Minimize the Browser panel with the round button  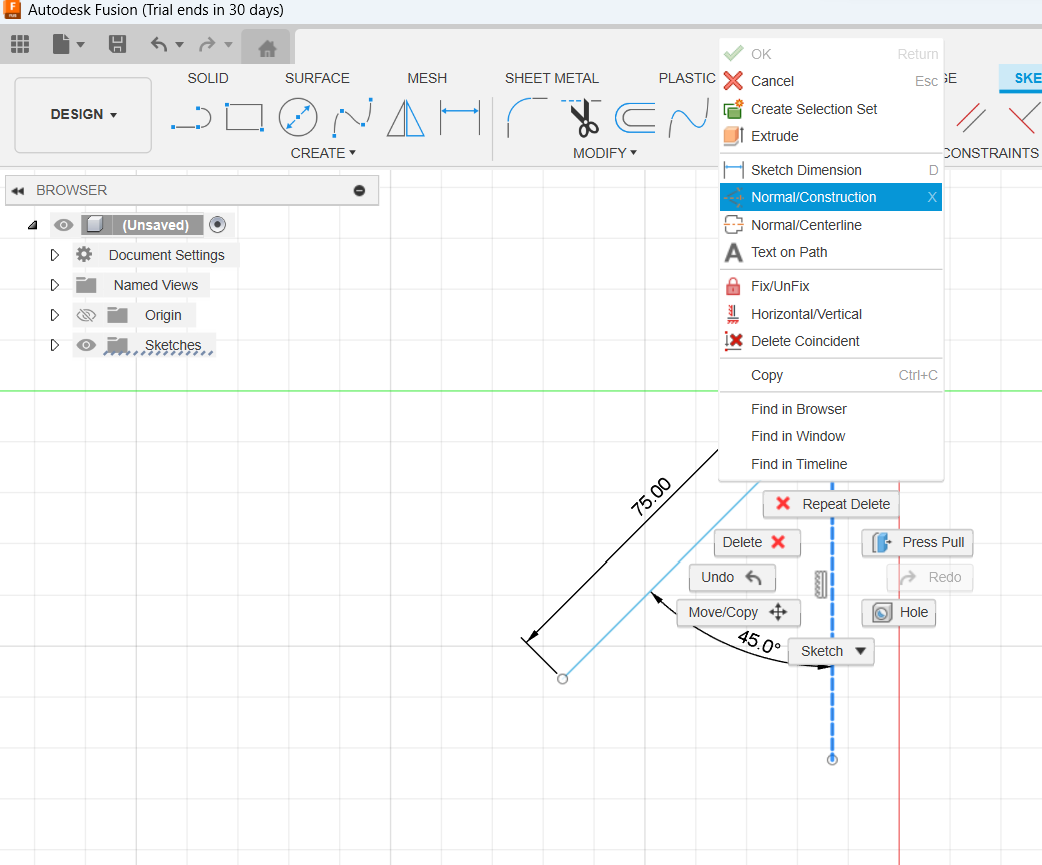pyautogui.click(x=360, y=191)
